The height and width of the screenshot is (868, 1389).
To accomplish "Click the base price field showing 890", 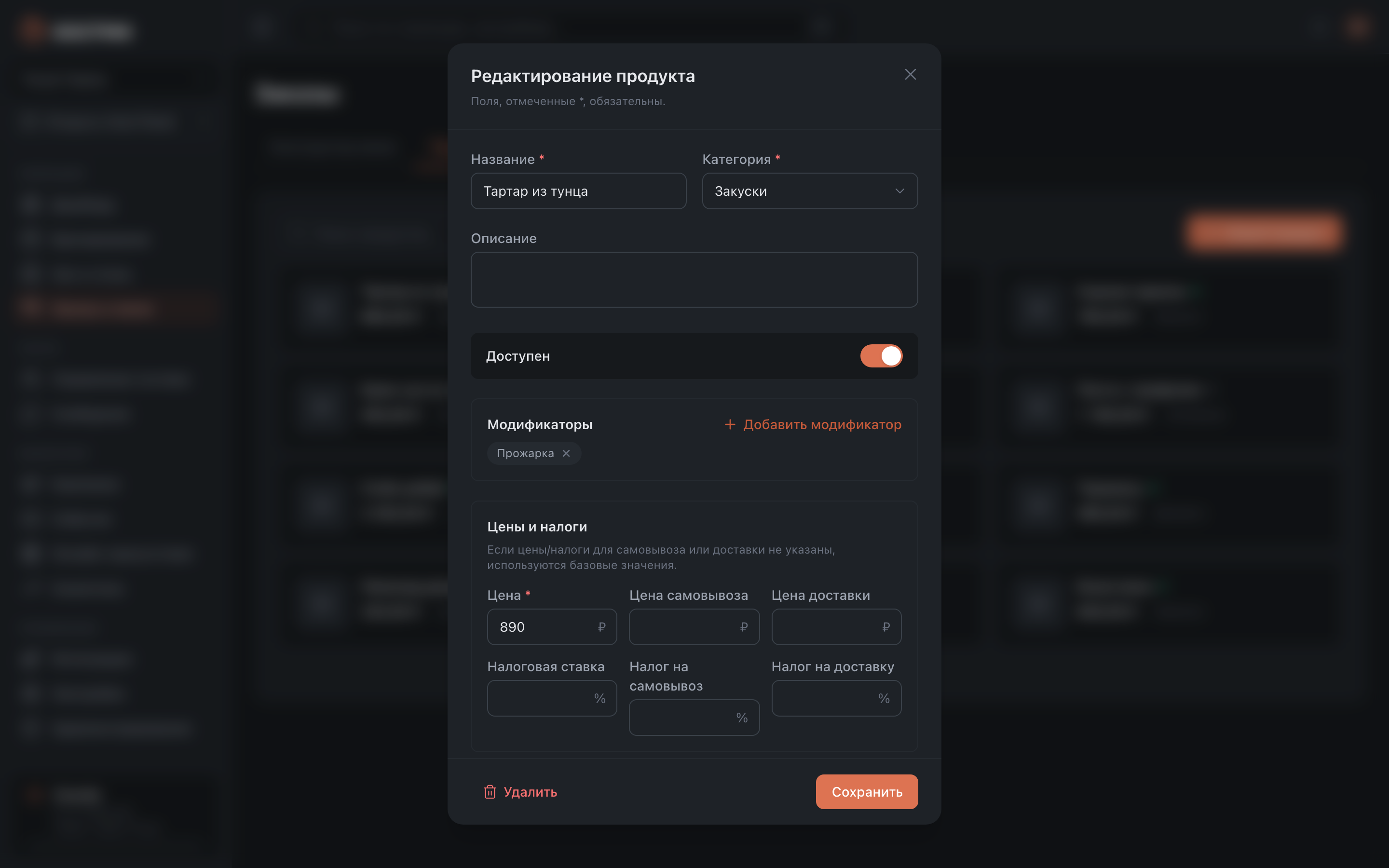I will click(552, 627).
